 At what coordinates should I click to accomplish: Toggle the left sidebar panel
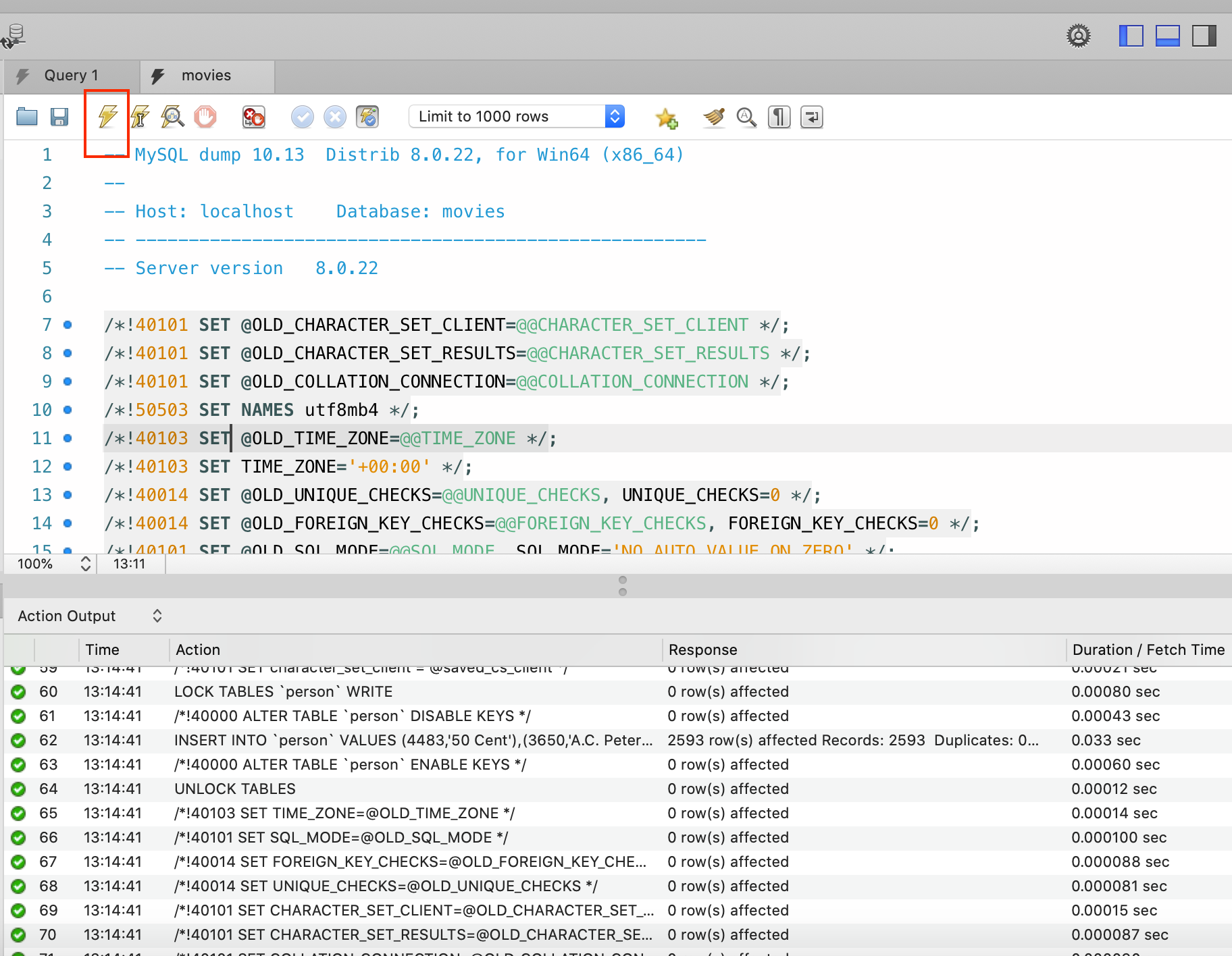[1131, 36]
